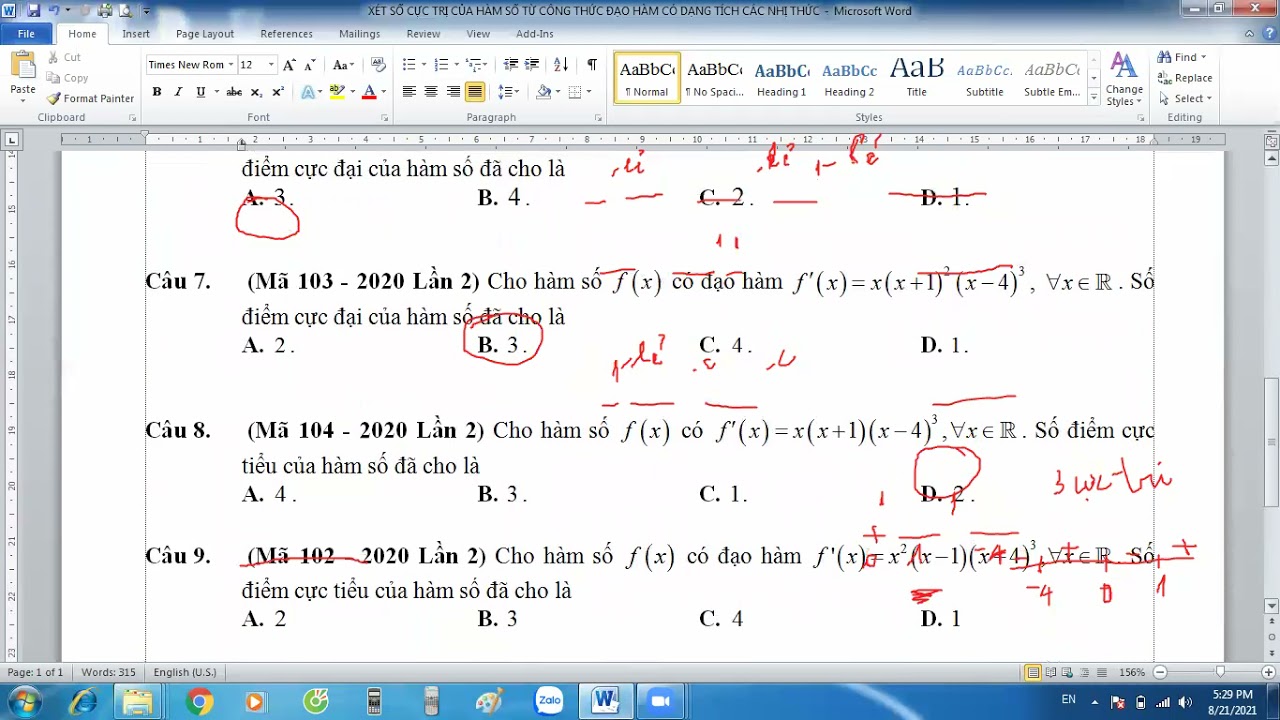
Task: Open Google Chrome from taskbar
Action: (x=199, y=702)
